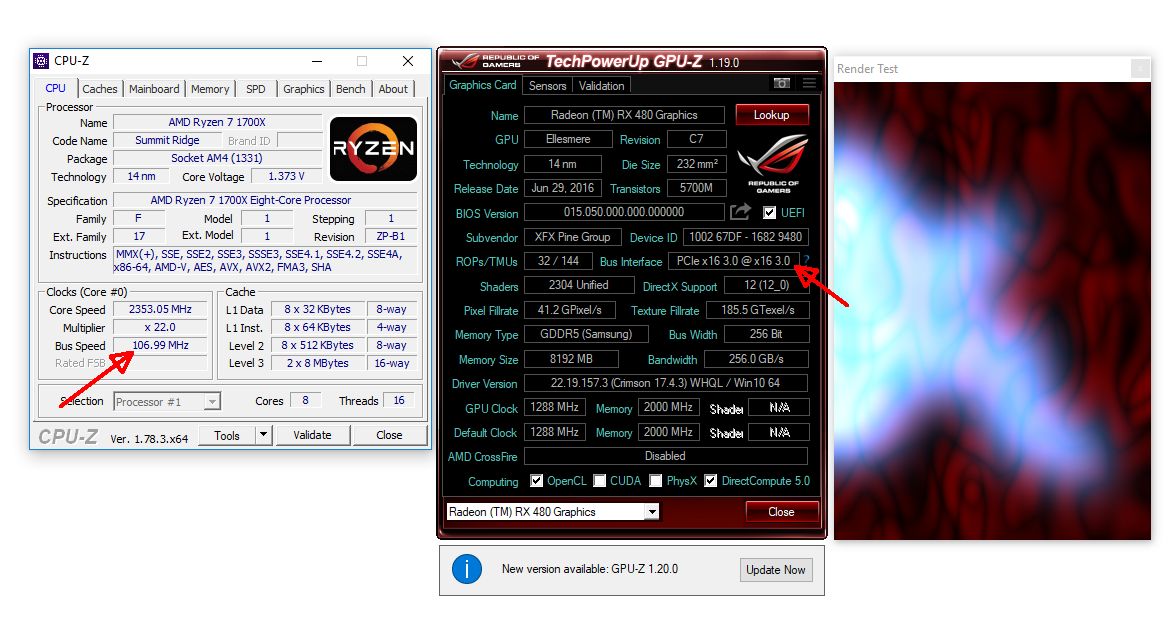The height and width of the screenshot is (620, 1173).
Task: Toggle the OpenCL checkbox
Action: [536, 481]
